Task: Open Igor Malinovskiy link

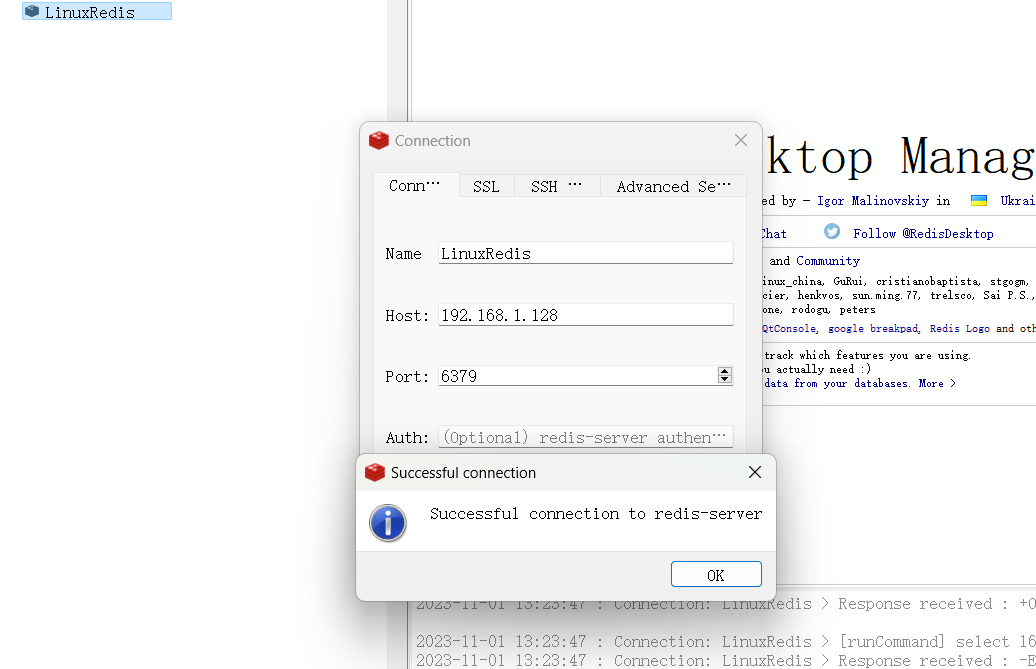Action: coord(873,201)
